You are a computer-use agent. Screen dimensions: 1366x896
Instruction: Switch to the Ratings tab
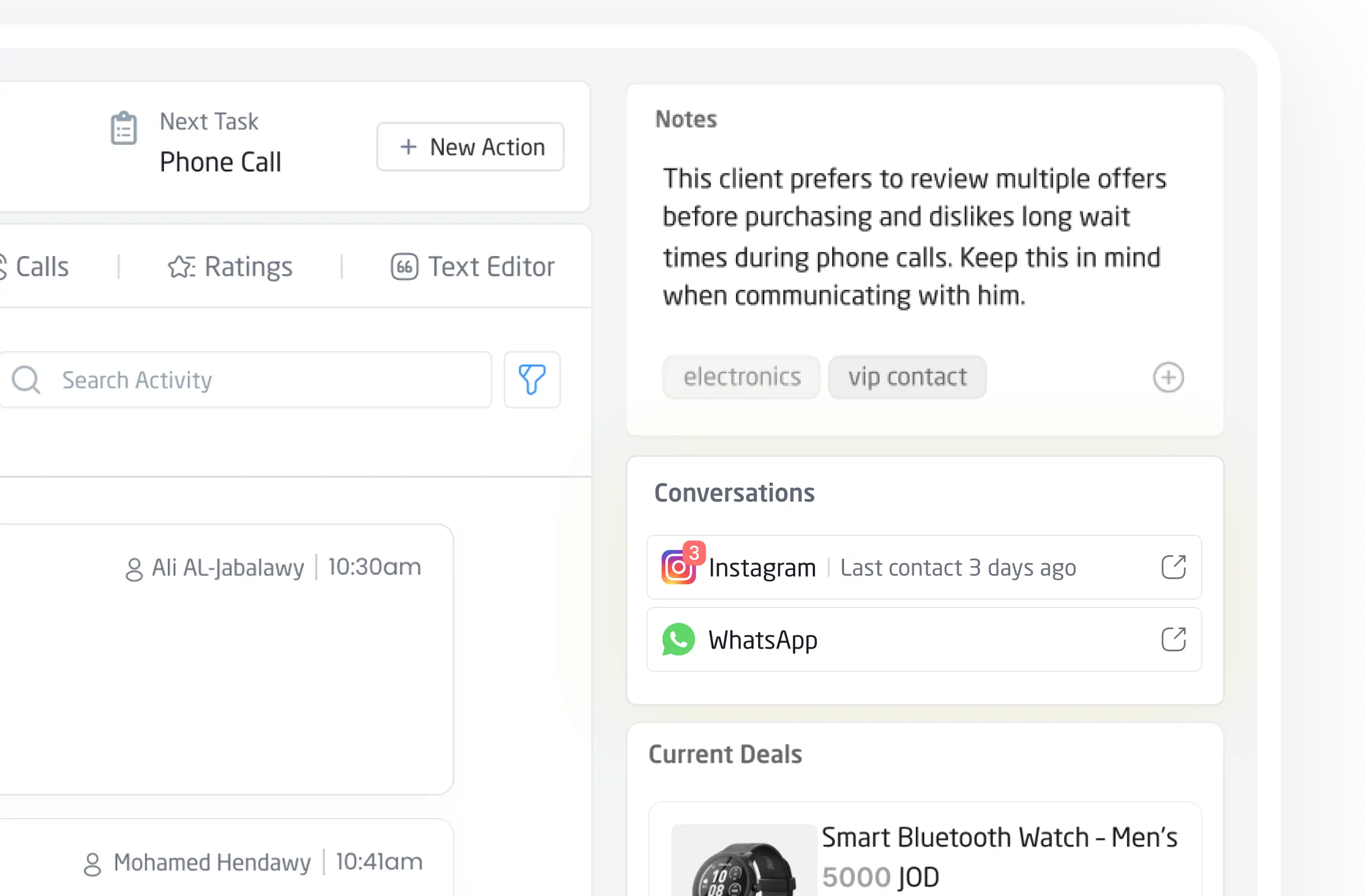tap(230, 267)
